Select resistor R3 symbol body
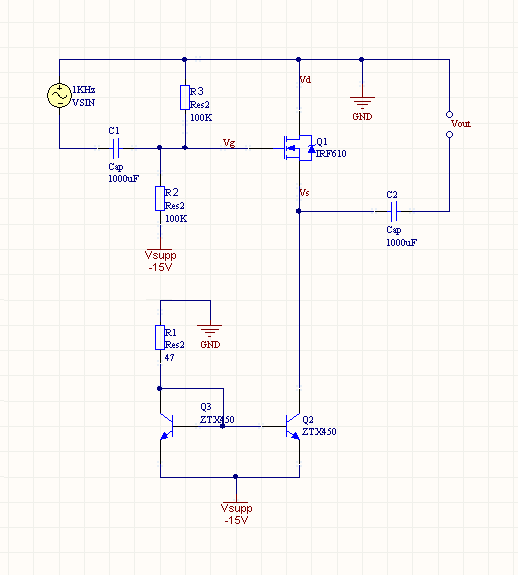This screenshot has height=575, width=518. (x=185, y=97)
